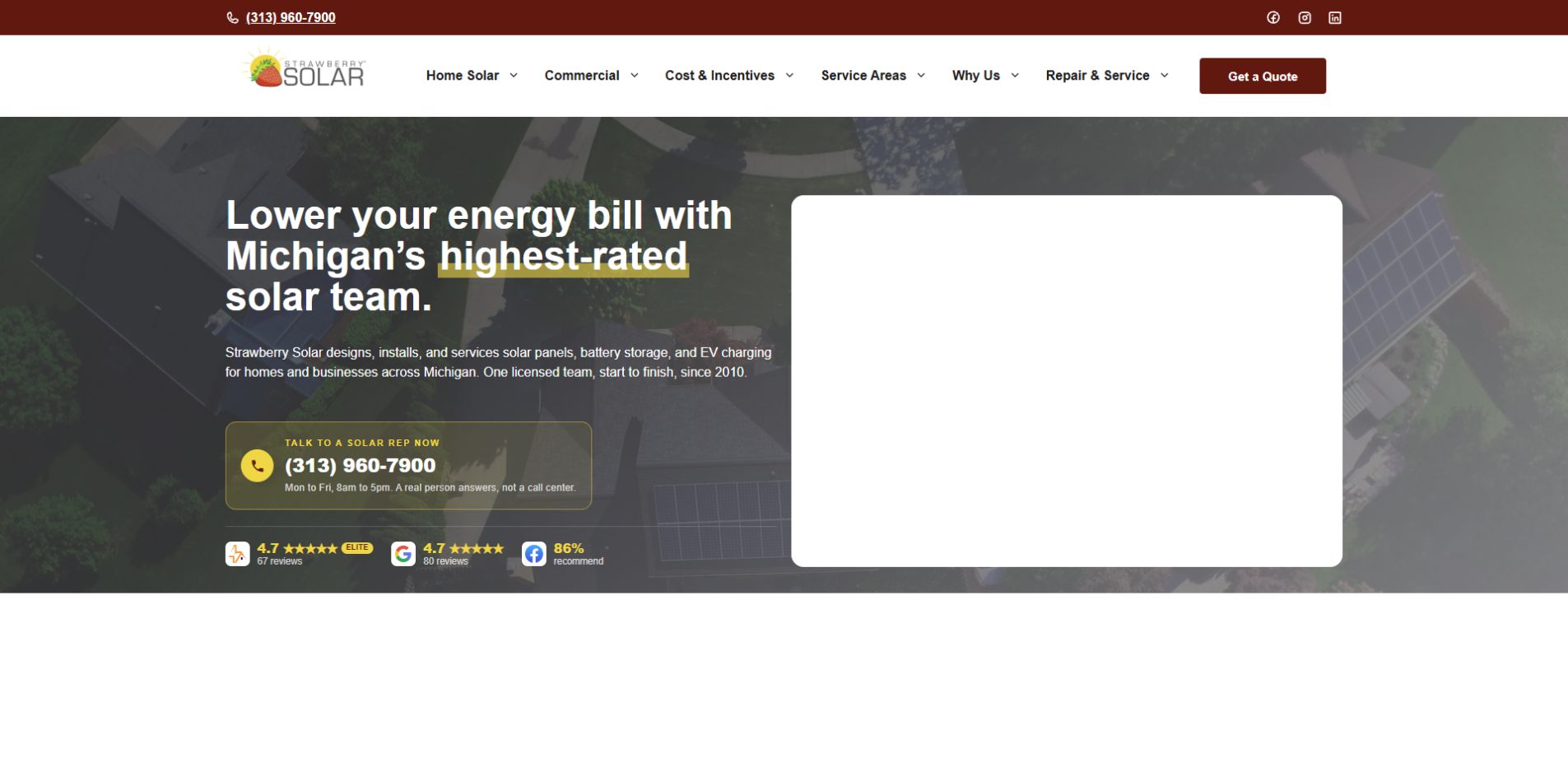The height and width of the screenshot is (772, 1568).
Task: Open the Cost & Incentives menu item
Action: [x=719, y=75]
